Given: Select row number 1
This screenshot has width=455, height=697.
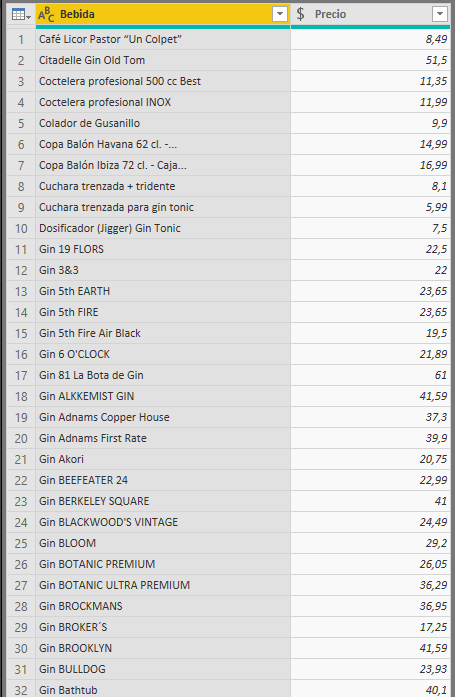Looking at the screenshot, I should click(x=21, y=40).
